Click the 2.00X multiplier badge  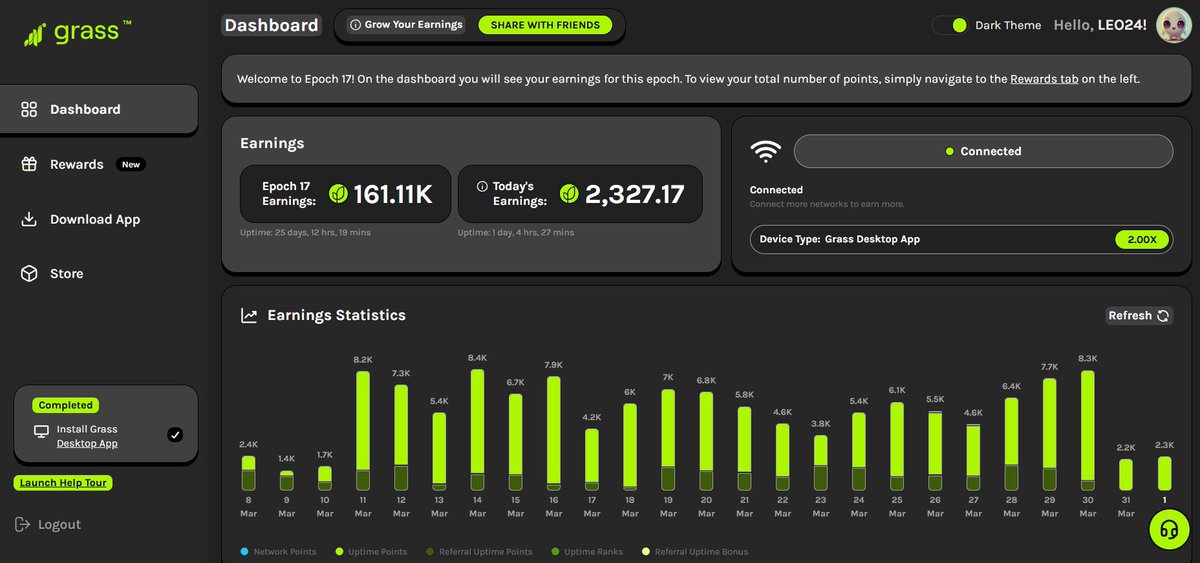(1142, 240)
